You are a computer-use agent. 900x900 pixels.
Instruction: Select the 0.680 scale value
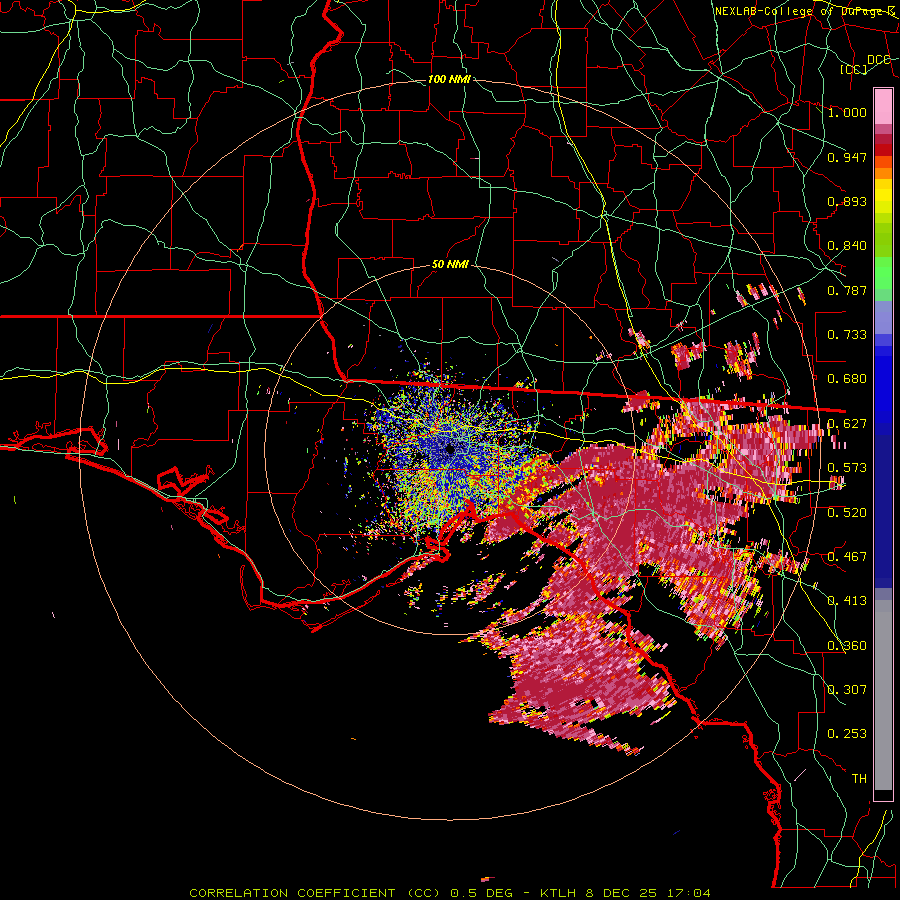point(847,379)
